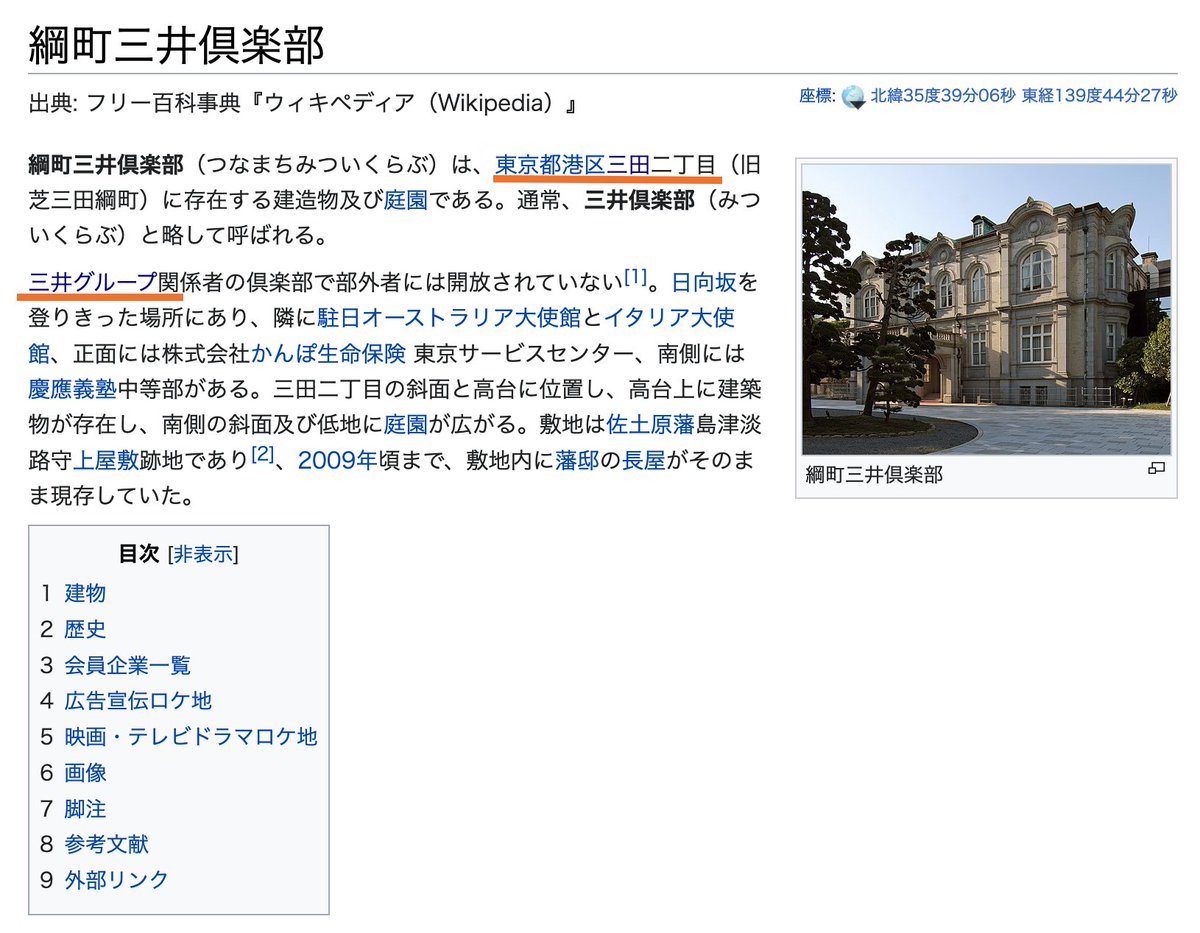Hide the contents using 非表示 toggle
This screenshot has height=933, width=1200.
(x=203, y=554)
